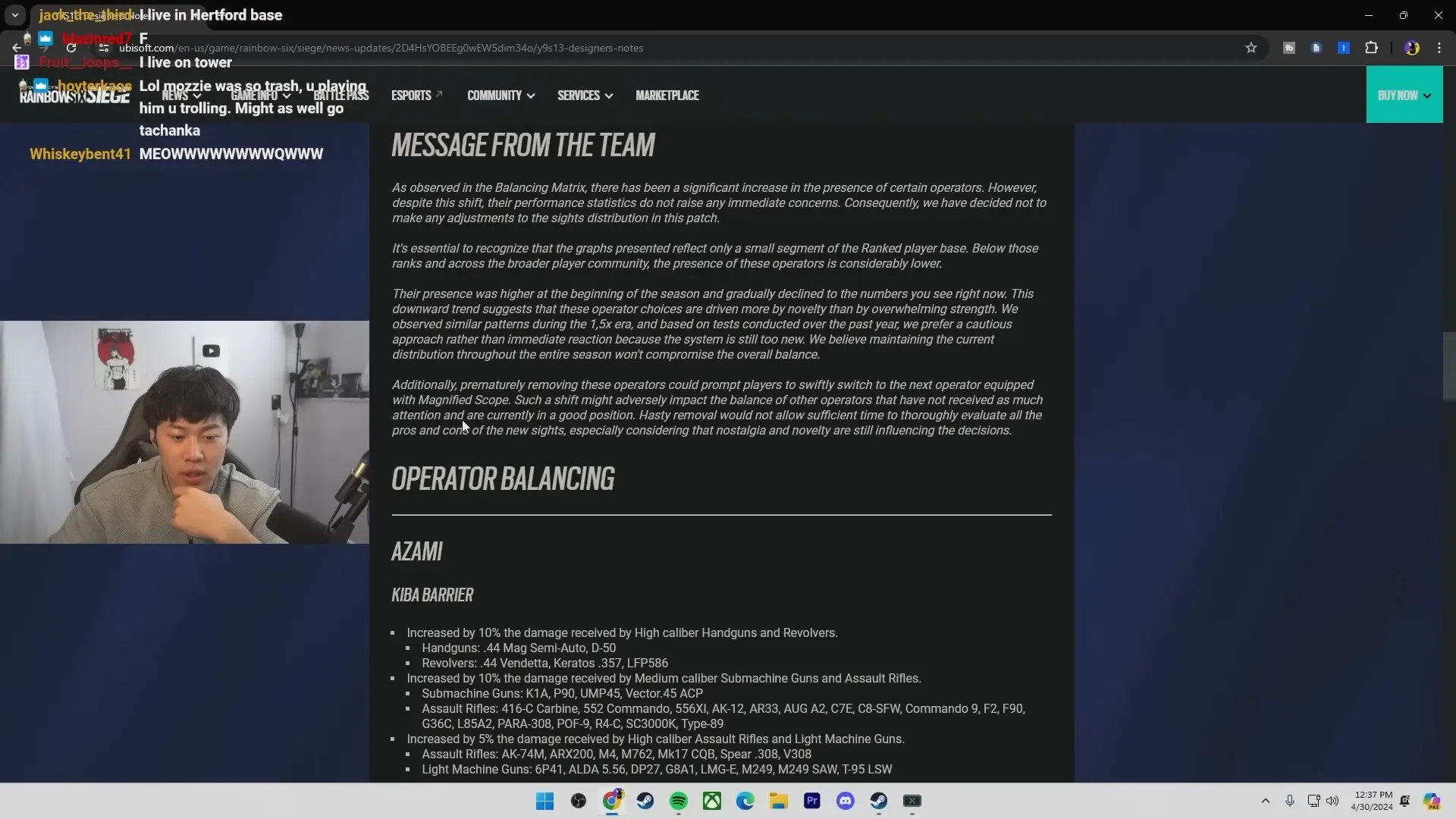
Task: Click the Message From The Team heading
Action: click(523, 145)
